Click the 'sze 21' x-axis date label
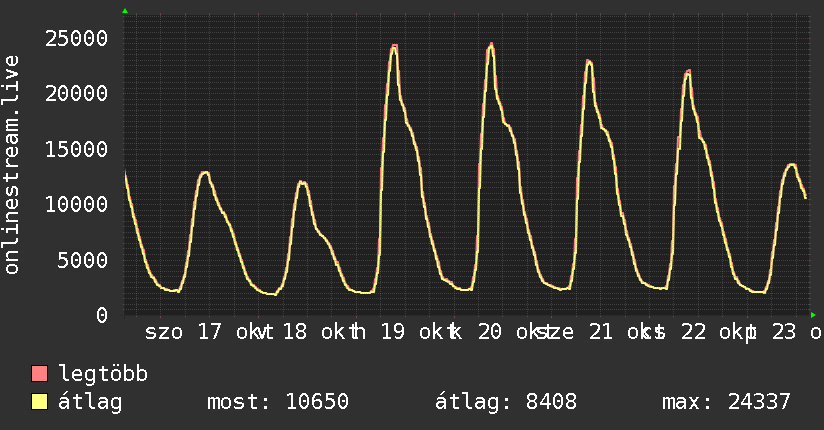 pyautogui.click(x=574, y=332)
